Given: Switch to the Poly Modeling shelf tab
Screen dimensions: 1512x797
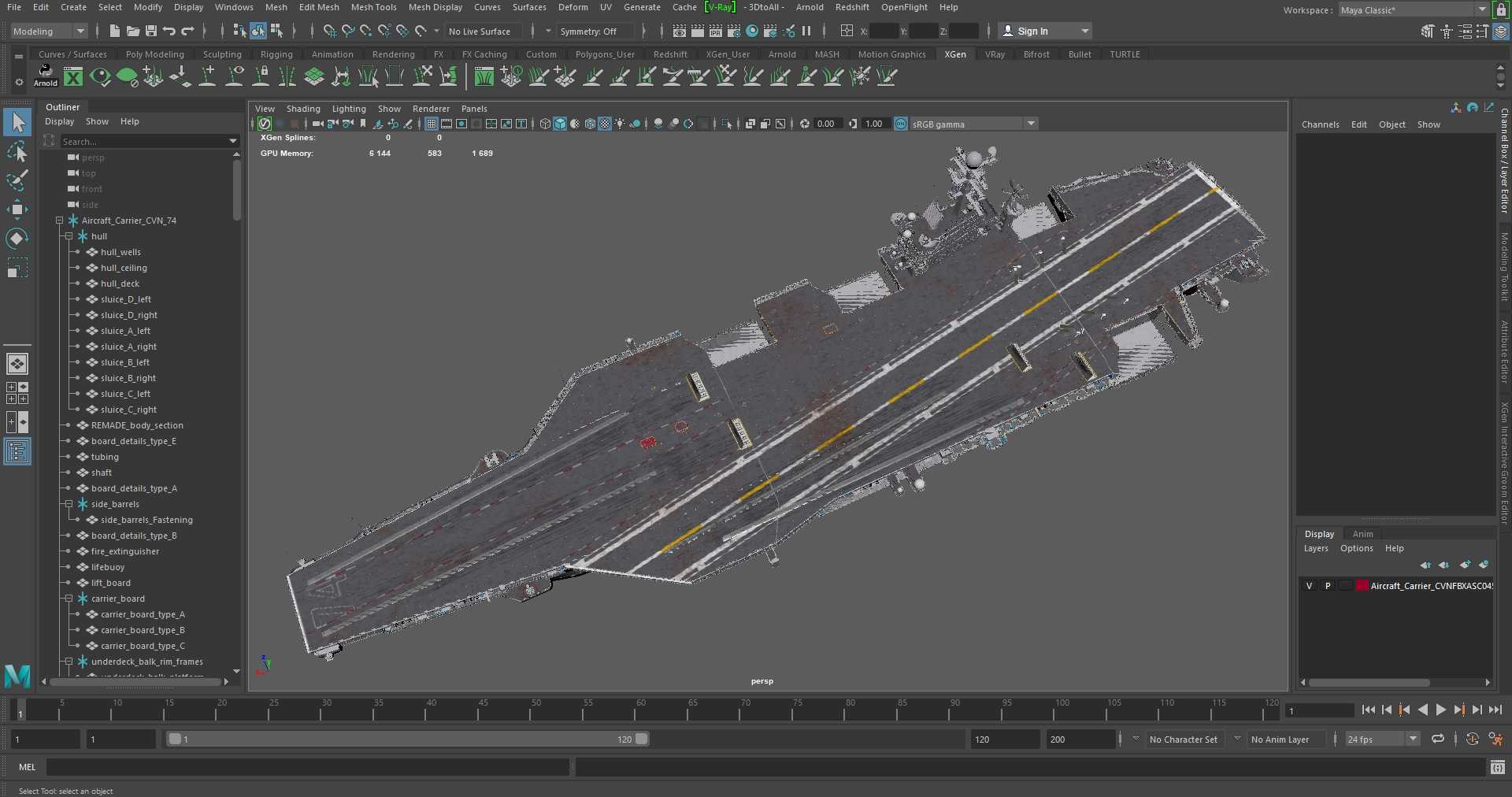Looking at the screenshot, I should click(154, 54).
